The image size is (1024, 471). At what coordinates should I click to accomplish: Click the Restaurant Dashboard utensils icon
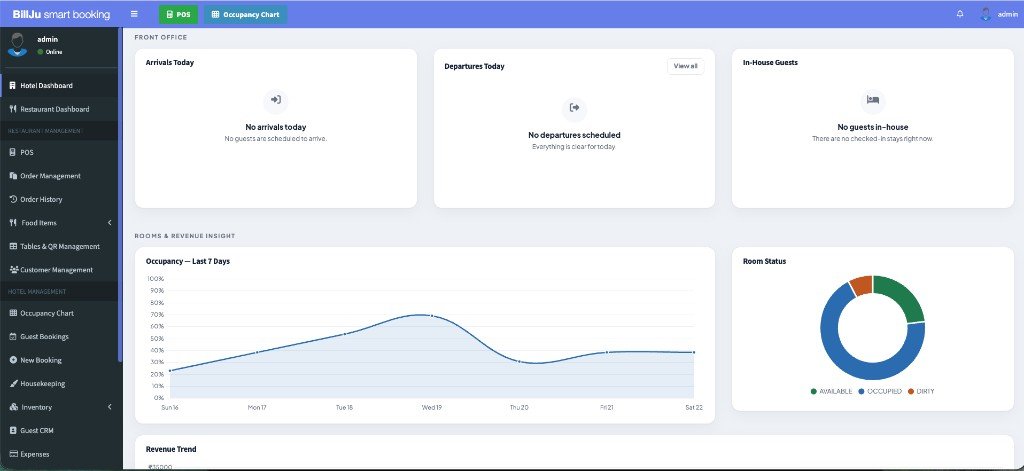[12, 109]
